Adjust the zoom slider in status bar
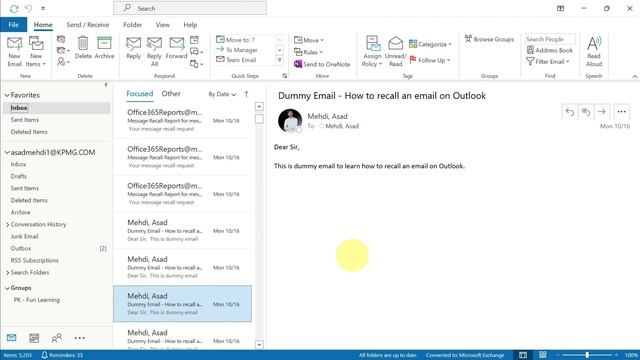Image resolution: width=640 pixels, height=360 pixels. point(587,355)
